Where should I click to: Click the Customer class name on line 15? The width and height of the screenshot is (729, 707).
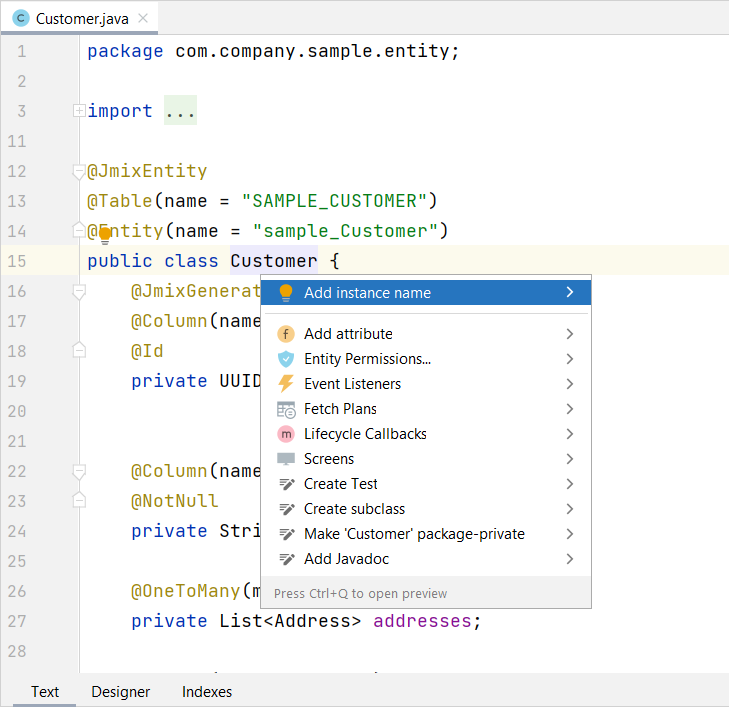point(274,261)
